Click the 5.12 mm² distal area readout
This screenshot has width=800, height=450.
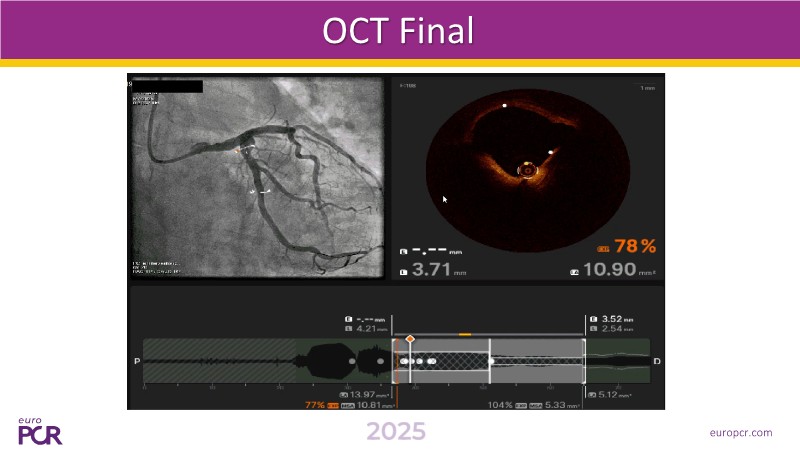614,395
